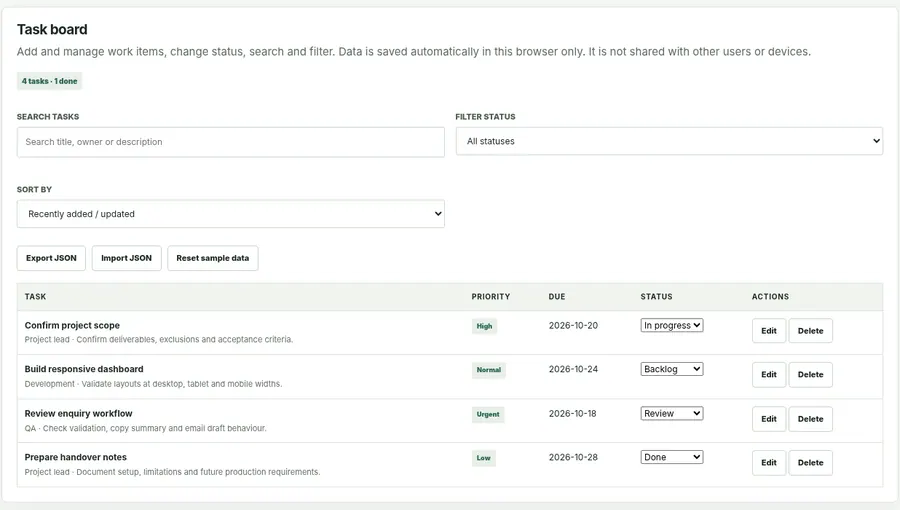Click the FILTER STATUS label

click(486, 116)
